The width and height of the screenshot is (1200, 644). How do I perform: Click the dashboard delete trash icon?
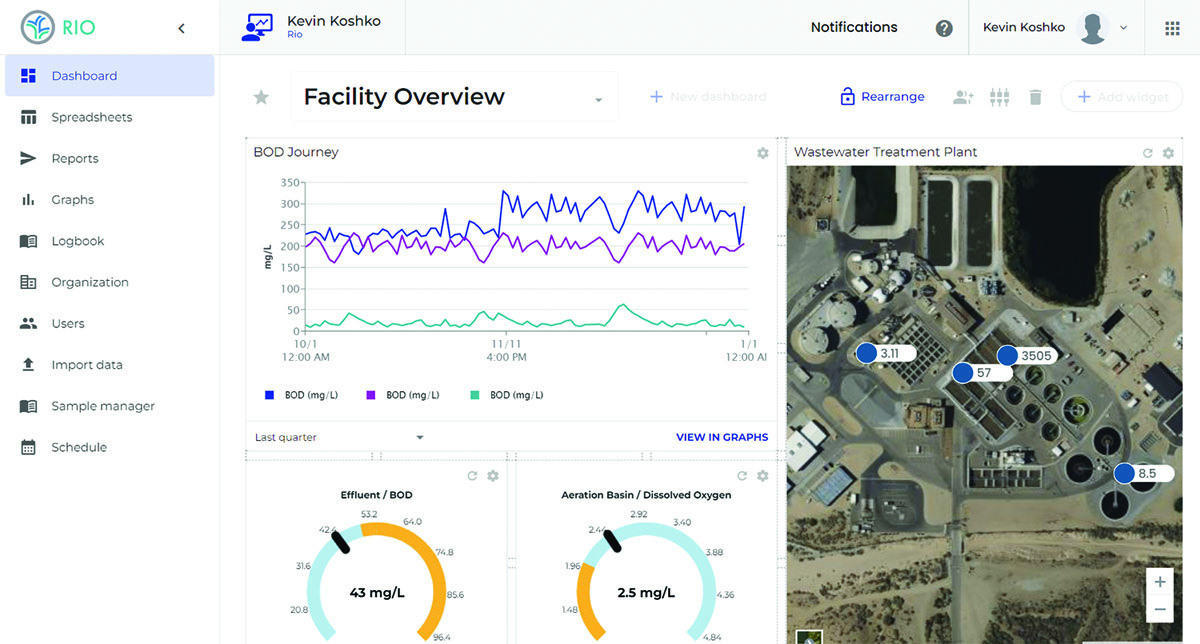(x=1035, y=97)
